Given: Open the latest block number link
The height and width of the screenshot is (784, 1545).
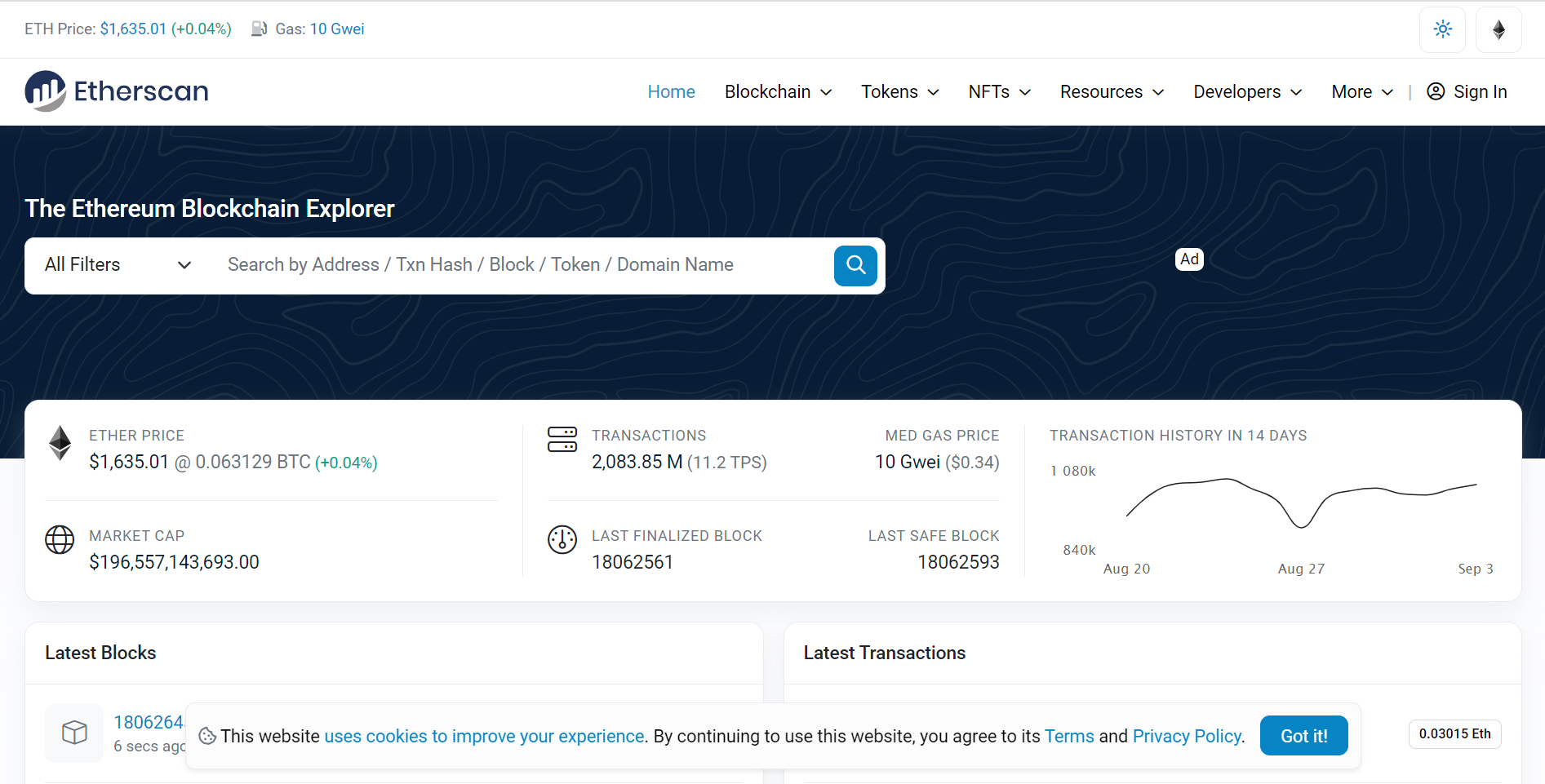Looking at the screenshot, I should (x=149, y=722).
